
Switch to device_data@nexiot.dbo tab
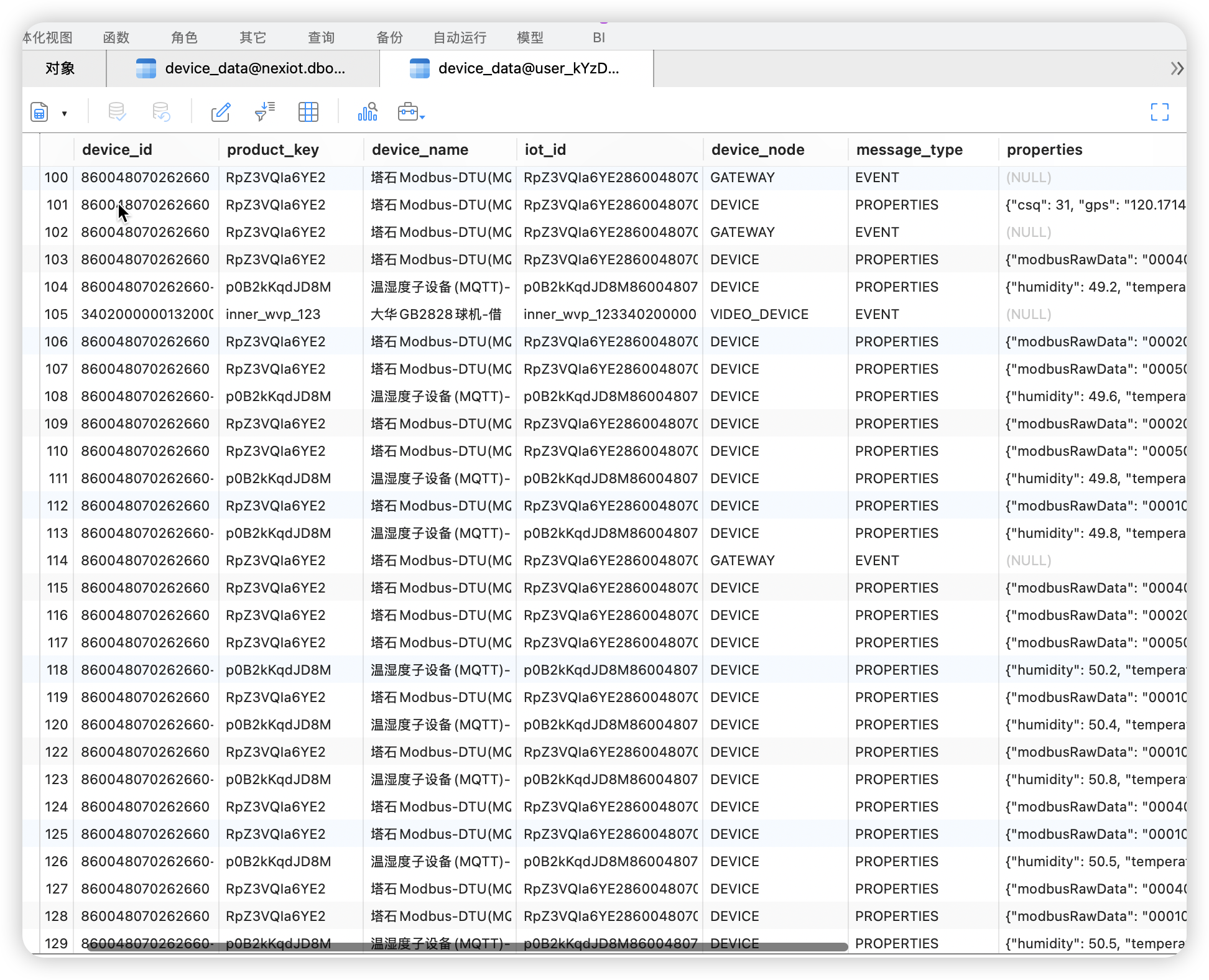click(x=243, y=68)
